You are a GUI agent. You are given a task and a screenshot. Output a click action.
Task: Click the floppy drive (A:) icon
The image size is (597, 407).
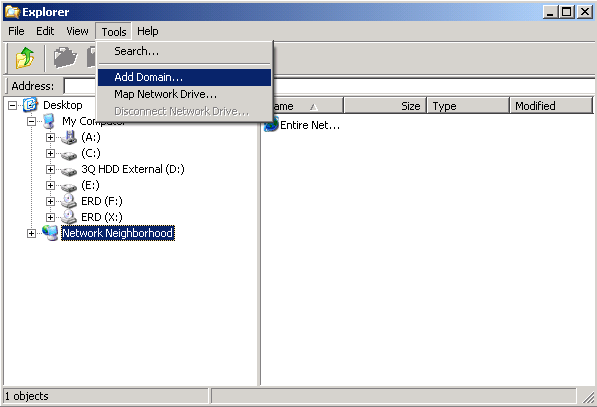pos(69,137)
